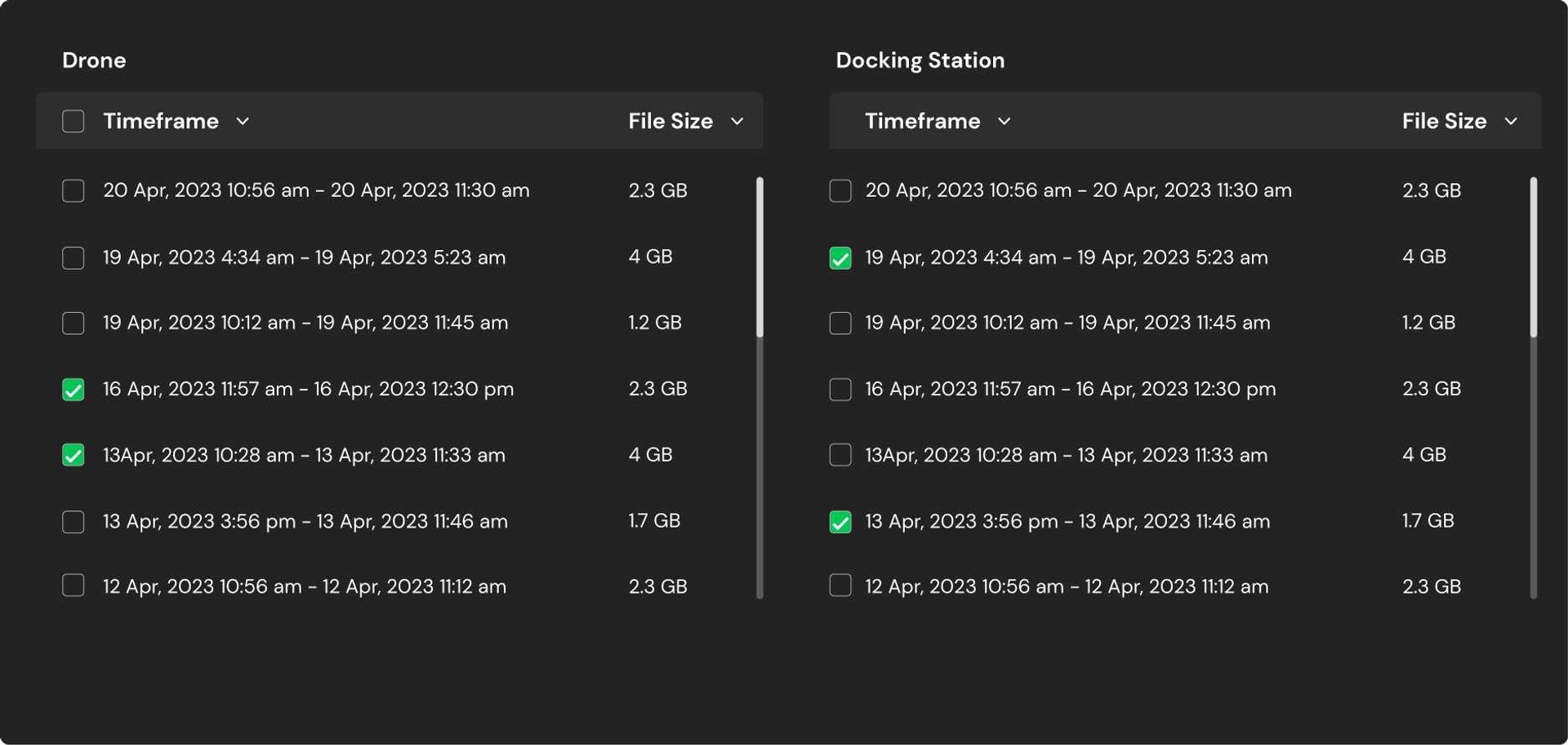The height and width of the screenshot is (745, 1568).
Task: Click Docking Station File Size column header
Action: coord(1445,121)
